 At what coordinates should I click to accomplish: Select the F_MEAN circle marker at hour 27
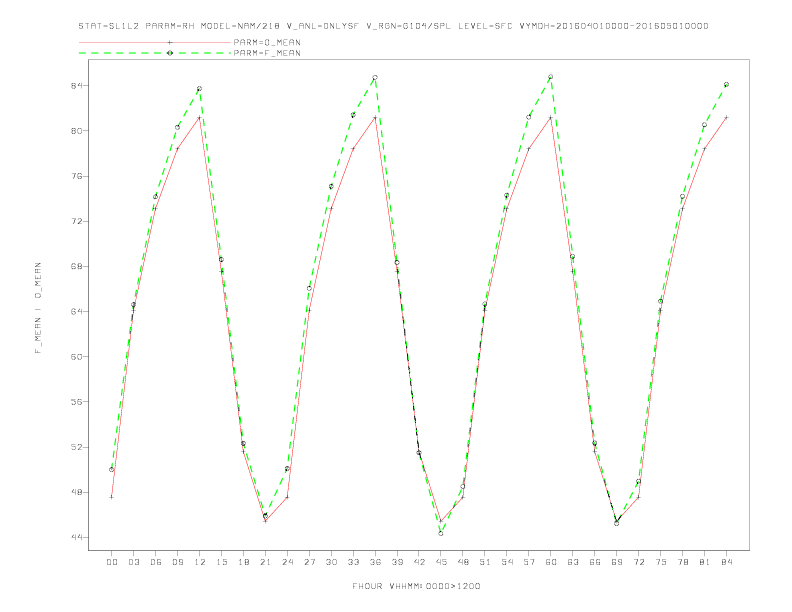[x=309, y=288]
